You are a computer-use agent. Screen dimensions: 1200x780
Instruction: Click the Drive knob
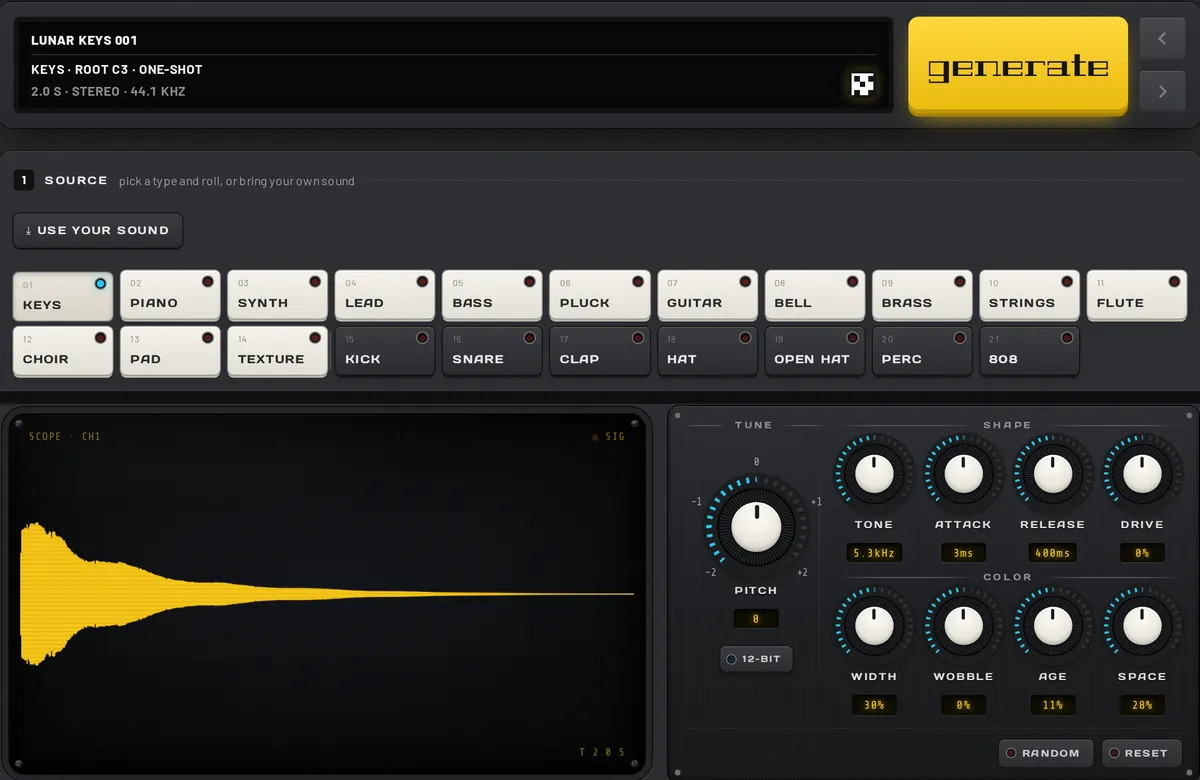pyautogui.click(x=1142, y=474)
